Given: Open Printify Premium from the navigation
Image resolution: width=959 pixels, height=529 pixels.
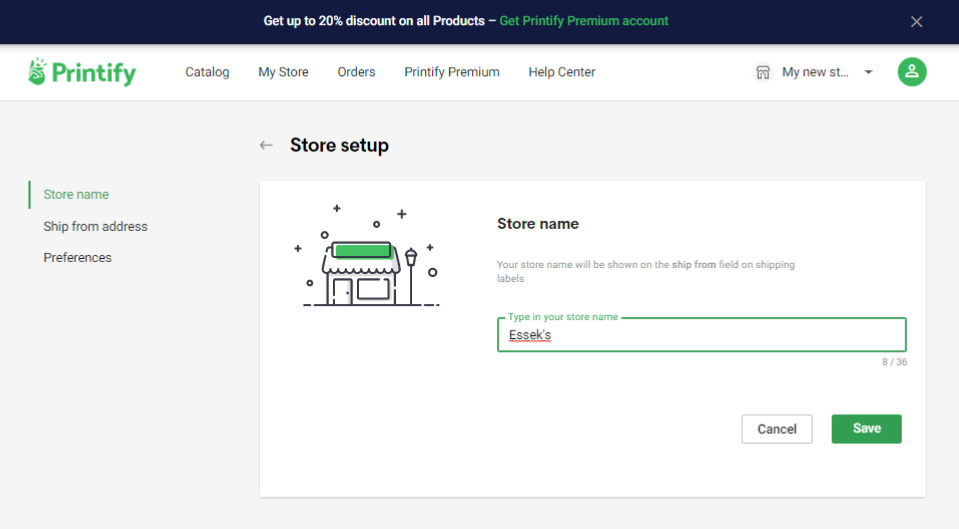Looking at the screenshot, I should pos(452,72).
